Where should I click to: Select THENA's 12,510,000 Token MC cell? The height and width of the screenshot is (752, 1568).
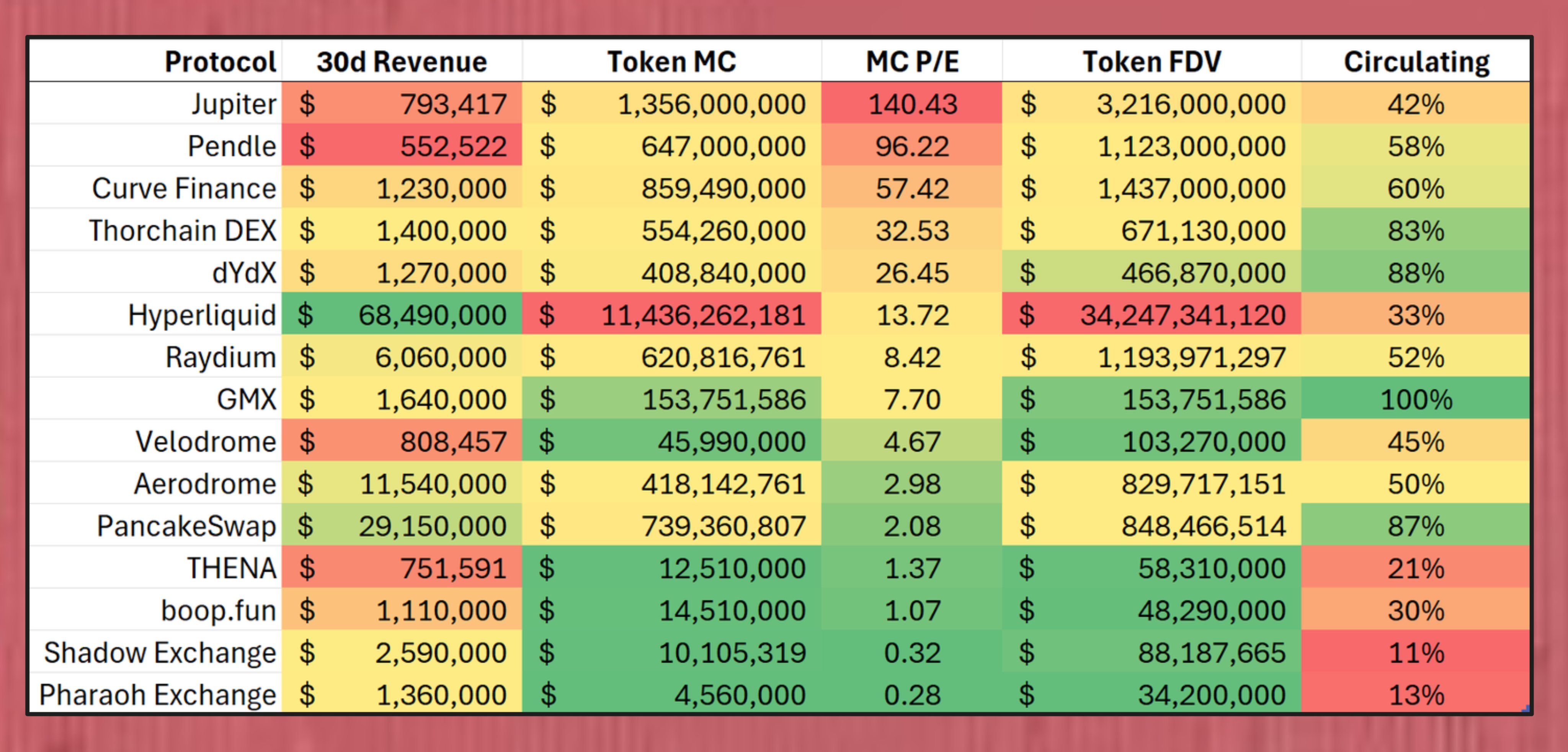click(671, 567)
